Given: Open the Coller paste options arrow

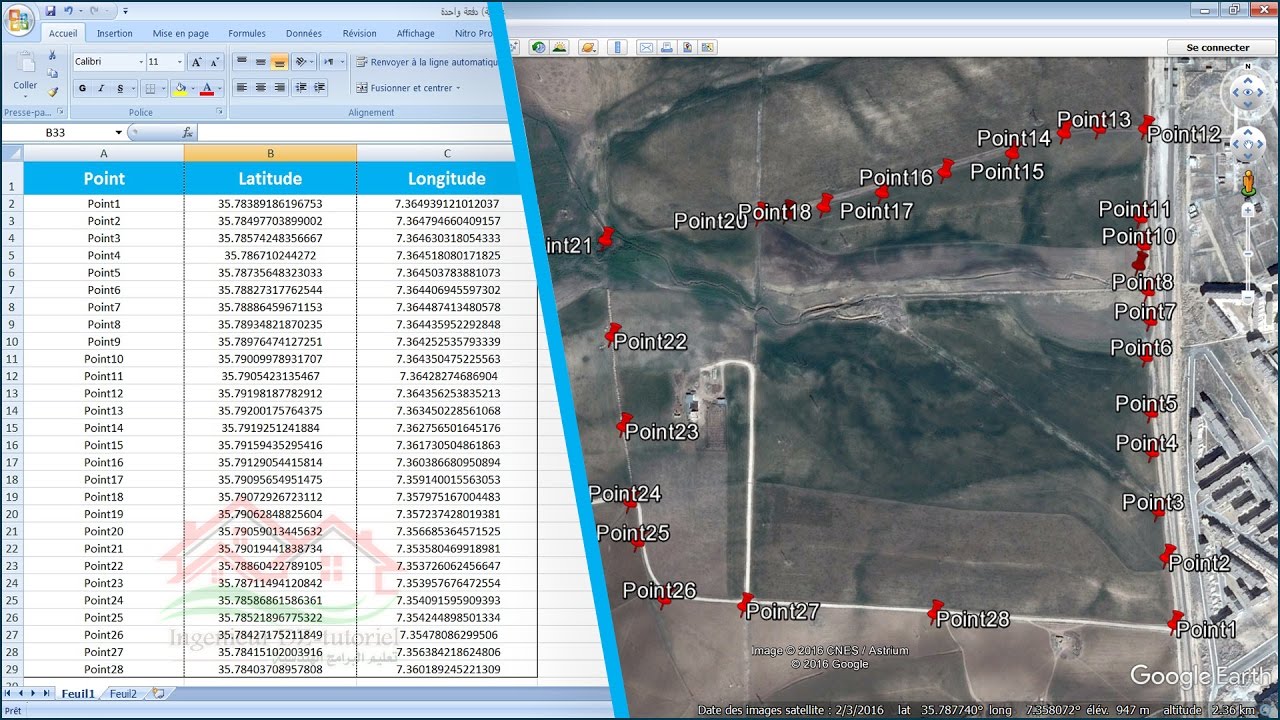Looking at the screenshot, I should [25, 97].
